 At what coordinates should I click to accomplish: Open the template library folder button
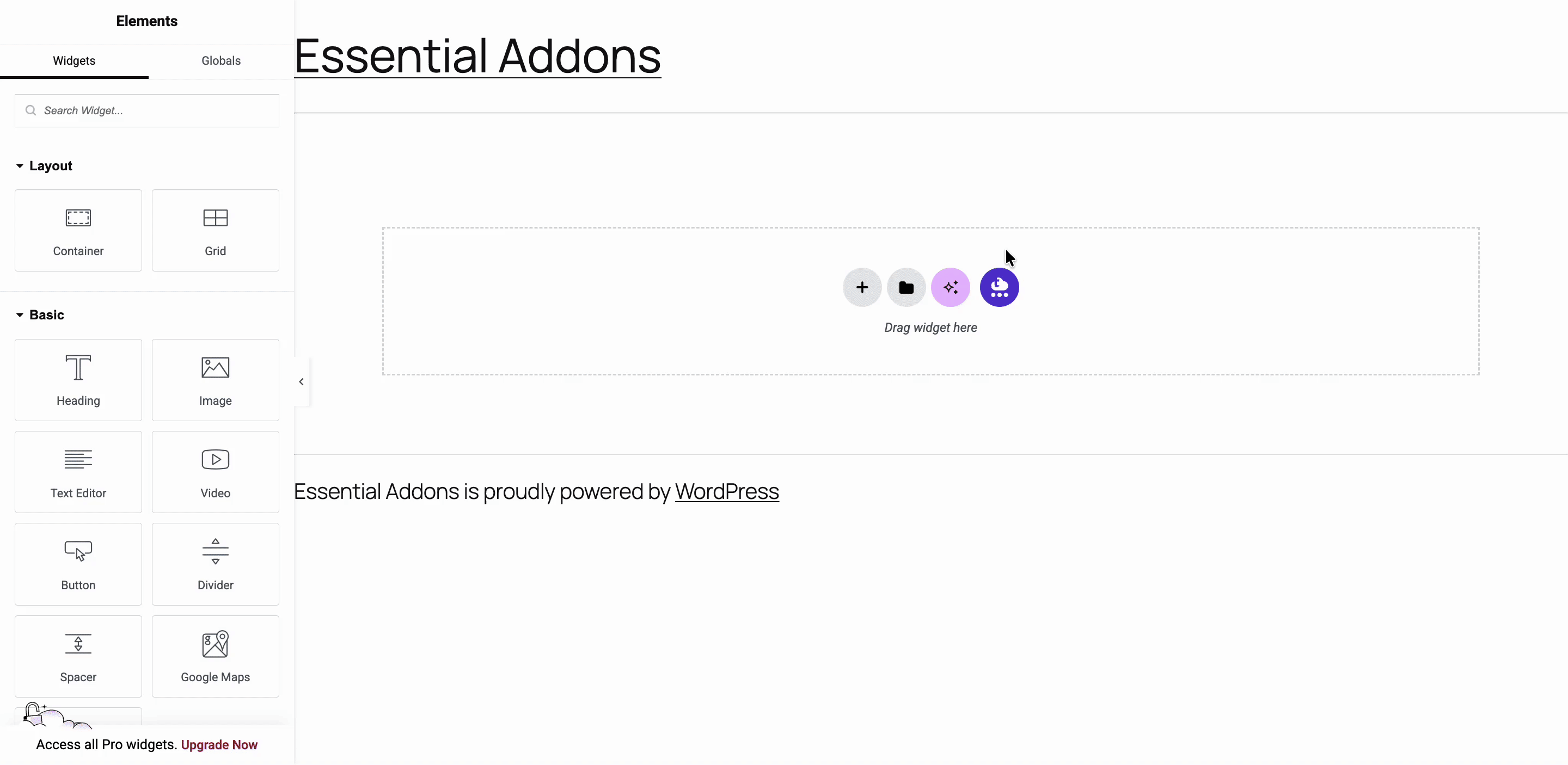tap(906, 288)
